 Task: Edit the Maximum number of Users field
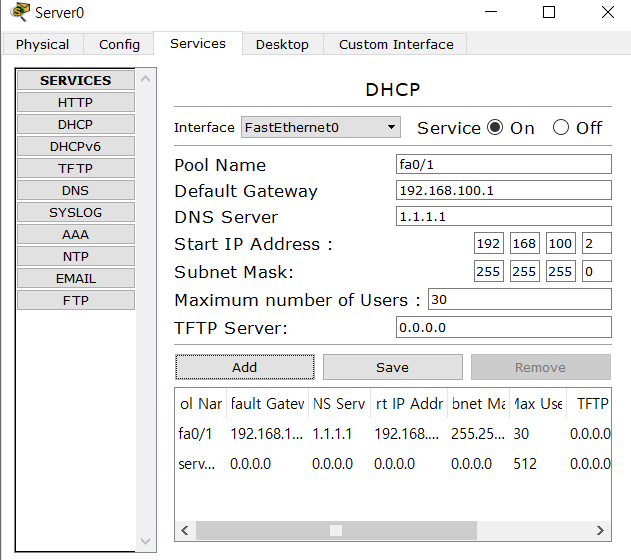coord(520,299)
